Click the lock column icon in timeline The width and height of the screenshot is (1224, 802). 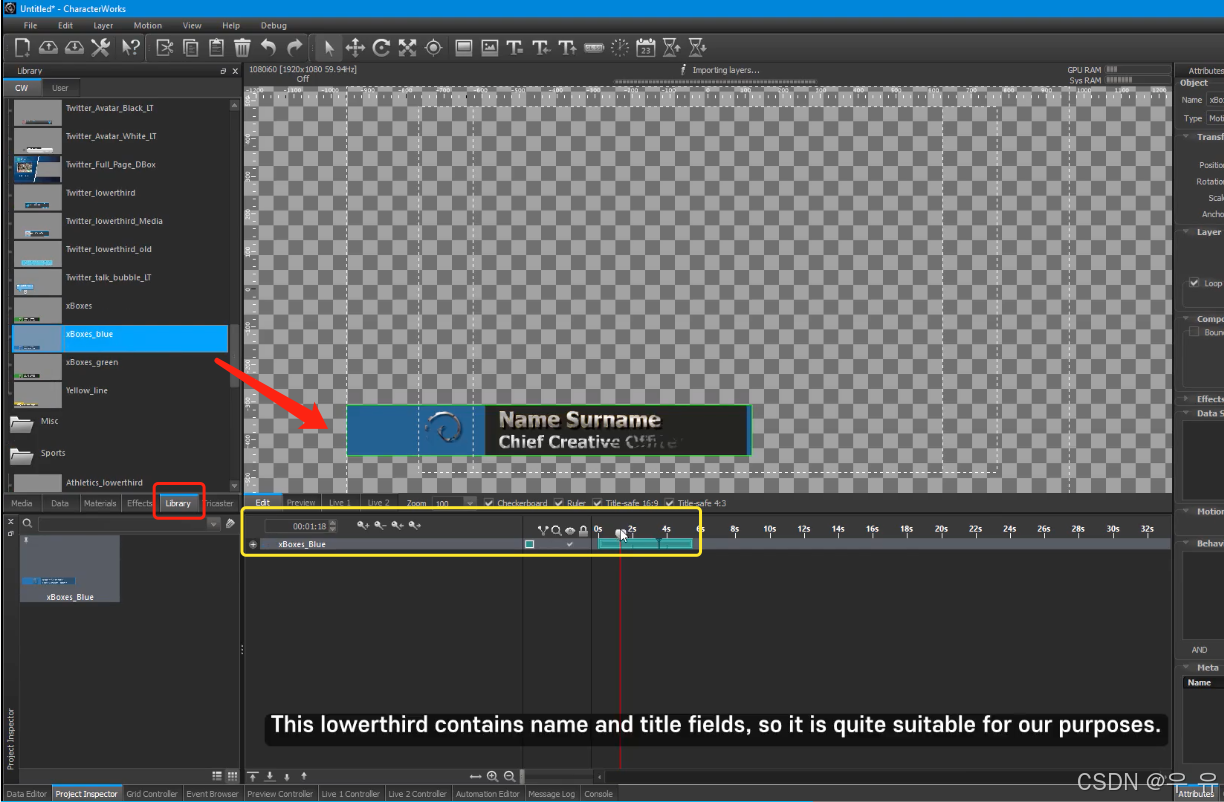pyautogui.click(x=583, y=530)
